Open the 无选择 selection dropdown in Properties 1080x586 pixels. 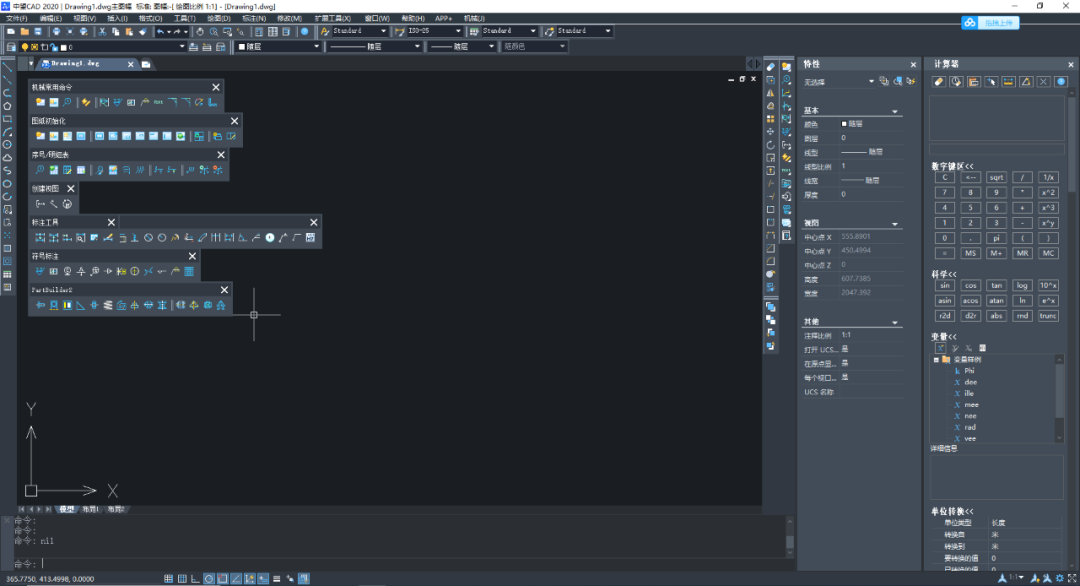[x=839, y=82]
